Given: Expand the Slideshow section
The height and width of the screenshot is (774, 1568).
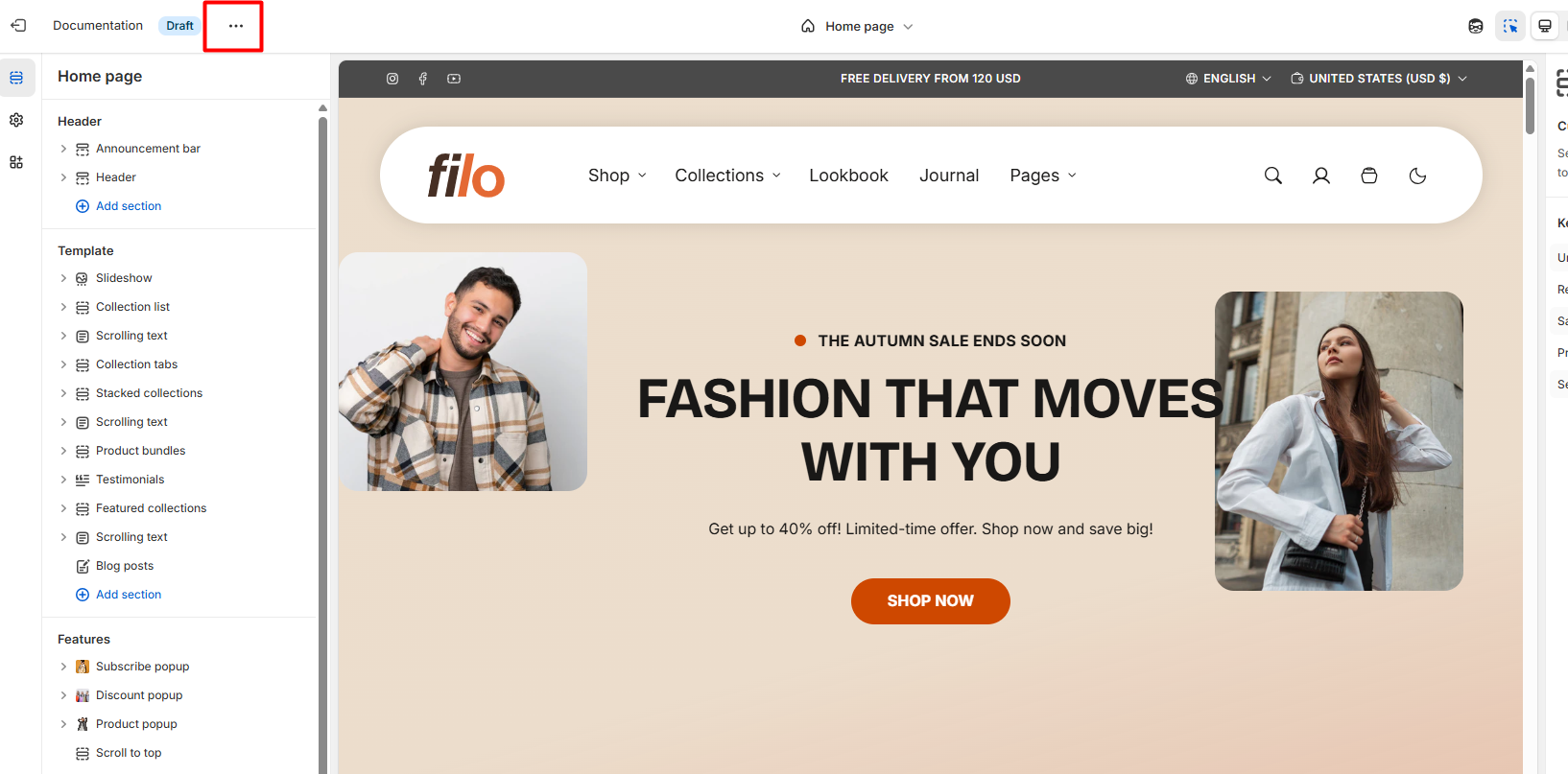Looking at the screenshot, I should (x=63, y=278).
